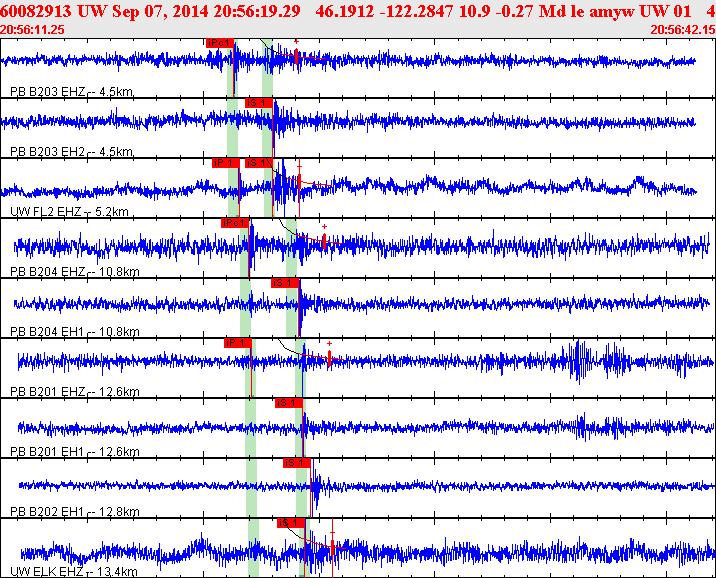Click the iS 1 pick flag on UW FL2 EHZ
The image size is (716, 578).
[258, 163]
